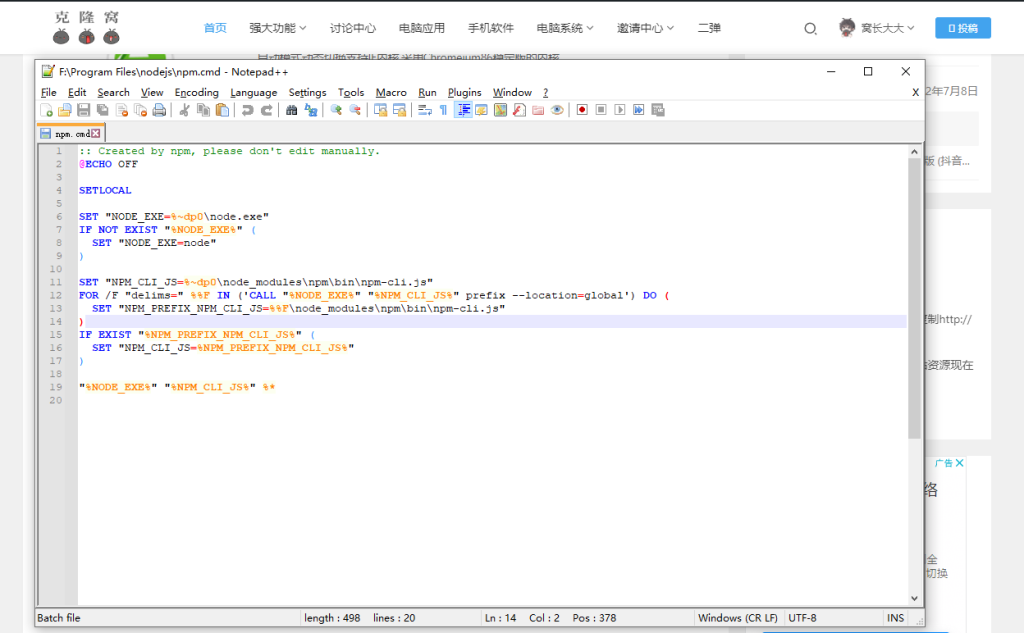
Task: Click Windows (CR LF) in status bar
Action: click(x=737, y=618)
